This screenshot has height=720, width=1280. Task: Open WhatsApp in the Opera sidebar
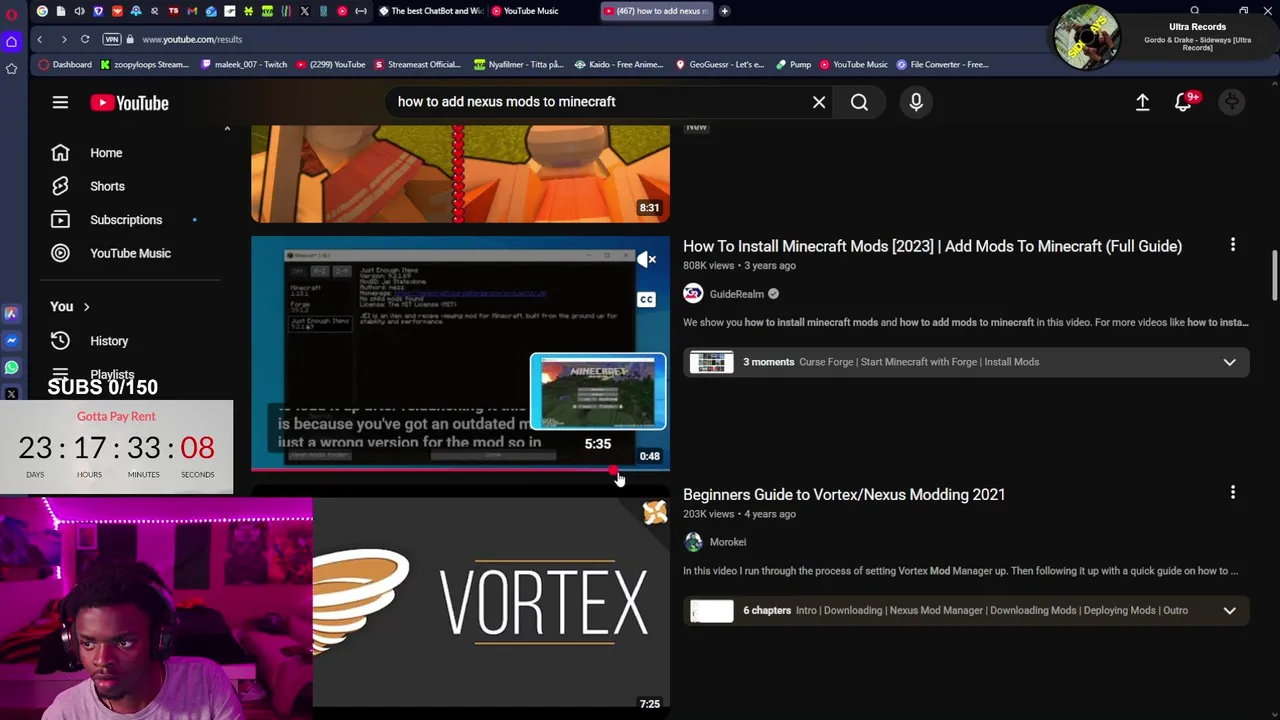click(x=11, y=367)
